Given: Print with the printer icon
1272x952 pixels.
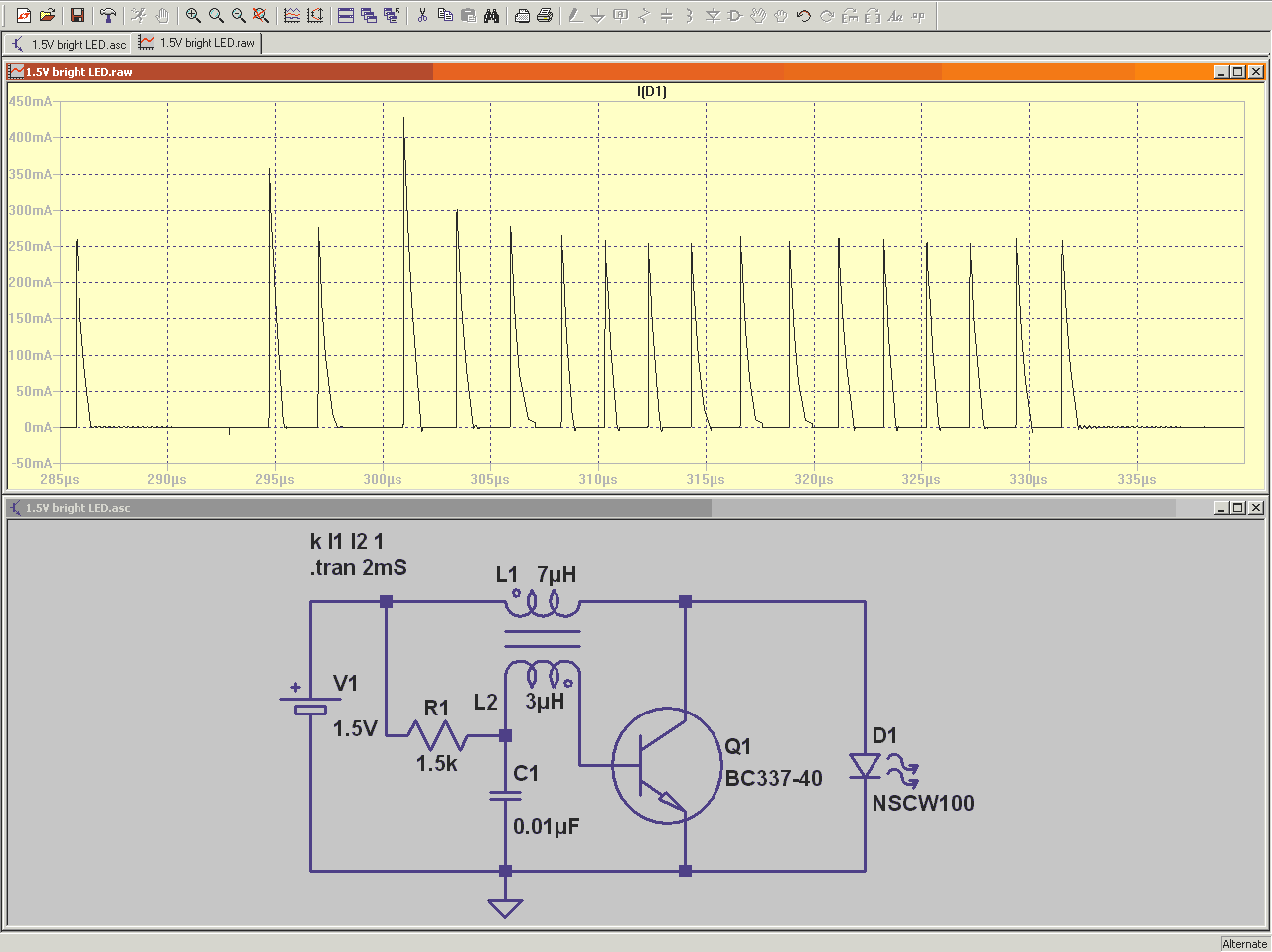Looking at the screenshot, I should tap(545, 16).
